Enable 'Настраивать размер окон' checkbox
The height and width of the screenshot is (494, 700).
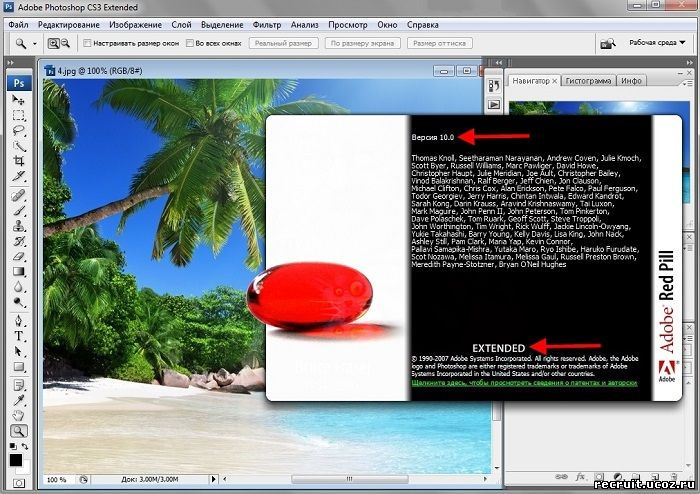pos(87,43)
